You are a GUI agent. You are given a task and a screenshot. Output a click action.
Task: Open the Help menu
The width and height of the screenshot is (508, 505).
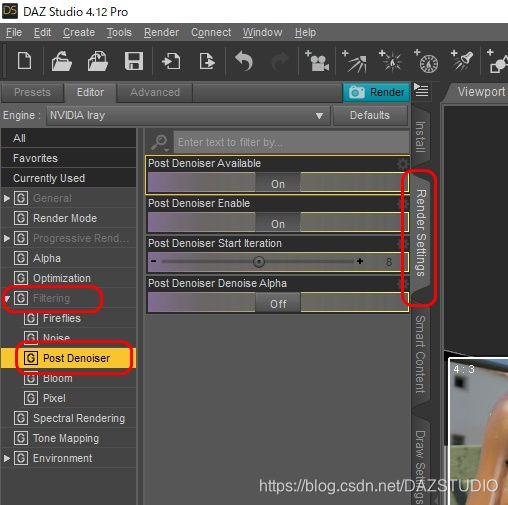tap(305, 32)
